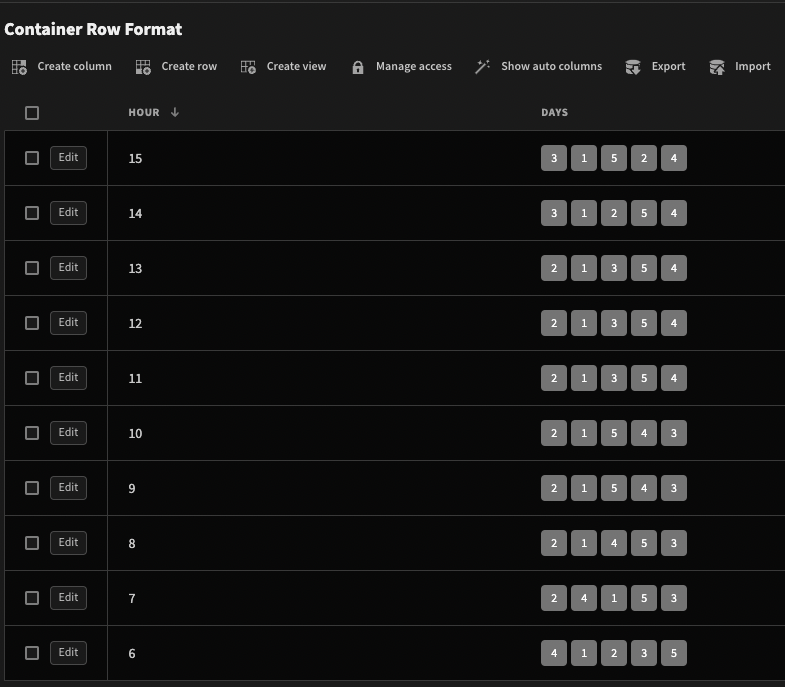Click day chip 4 in hour 10 row
The image size is (785, 687).
coord(644,433)
